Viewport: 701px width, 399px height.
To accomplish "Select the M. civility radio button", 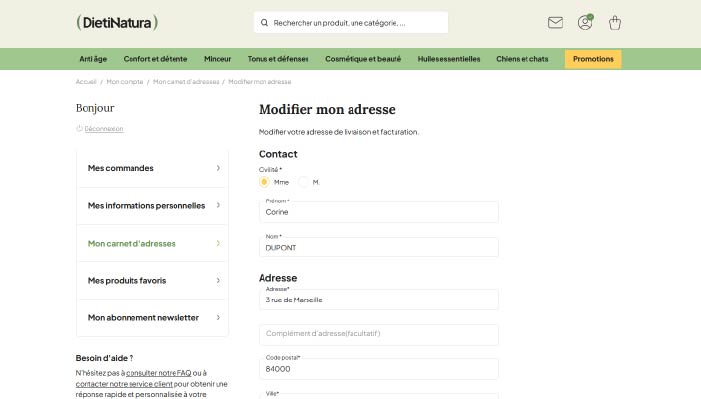I will pyautogui.click(x=303, y=182).
